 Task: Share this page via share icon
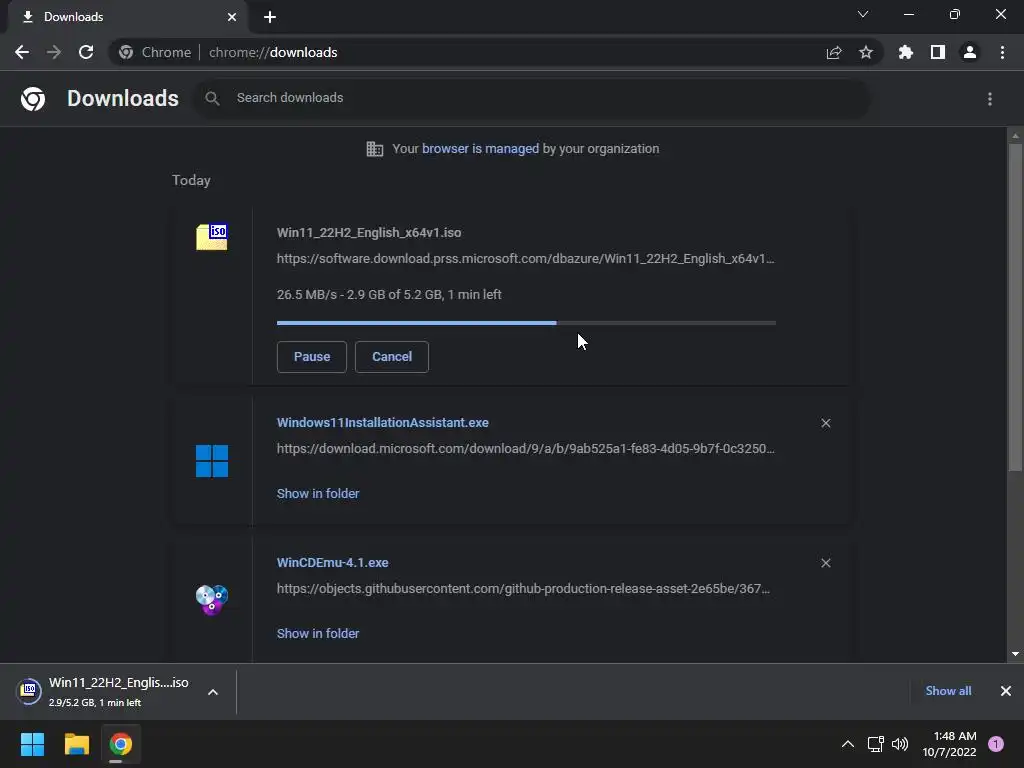(834, 52)
